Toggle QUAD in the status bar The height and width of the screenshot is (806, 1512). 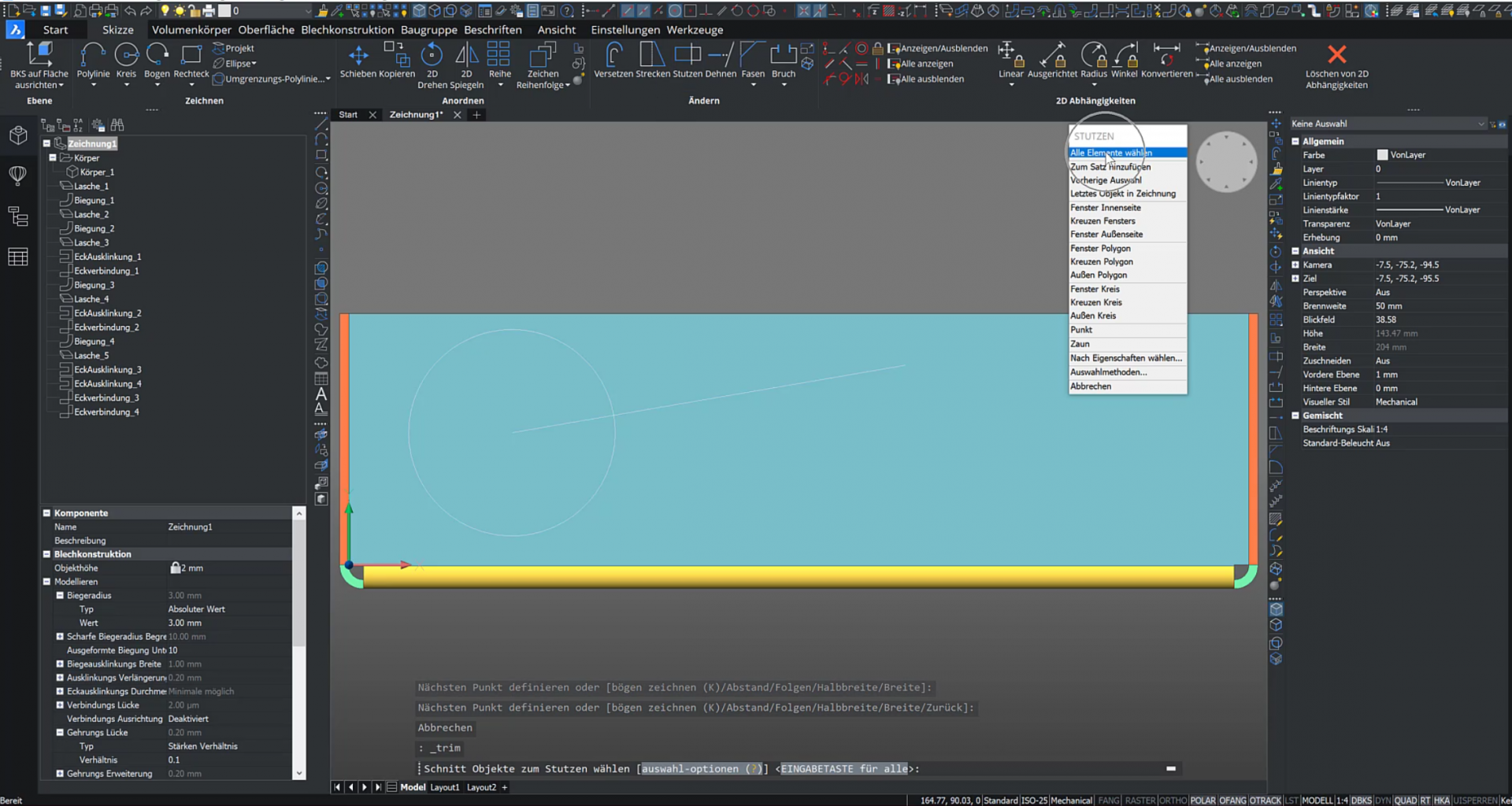click(1405, 800)
